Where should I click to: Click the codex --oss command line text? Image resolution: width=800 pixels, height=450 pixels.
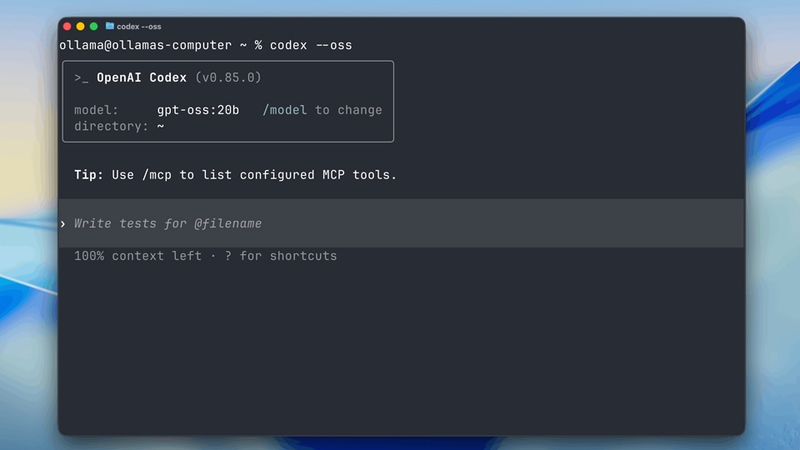(311, 45)
